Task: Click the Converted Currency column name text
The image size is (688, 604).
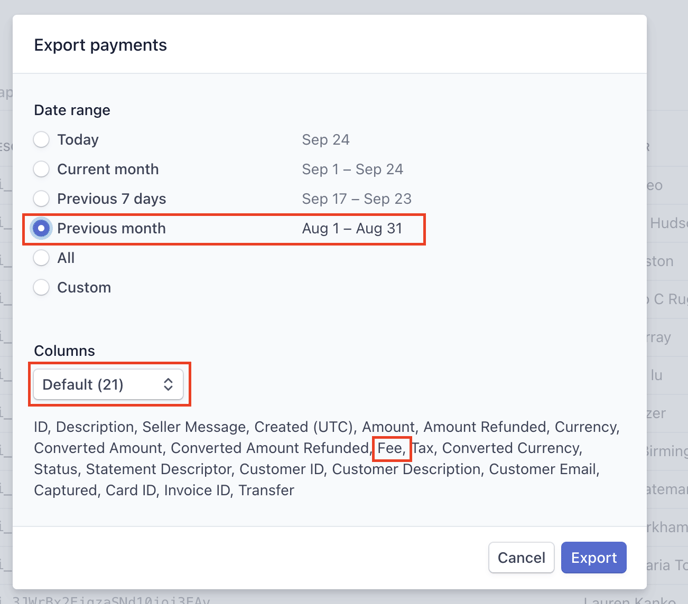Action: tap(509, 448)
